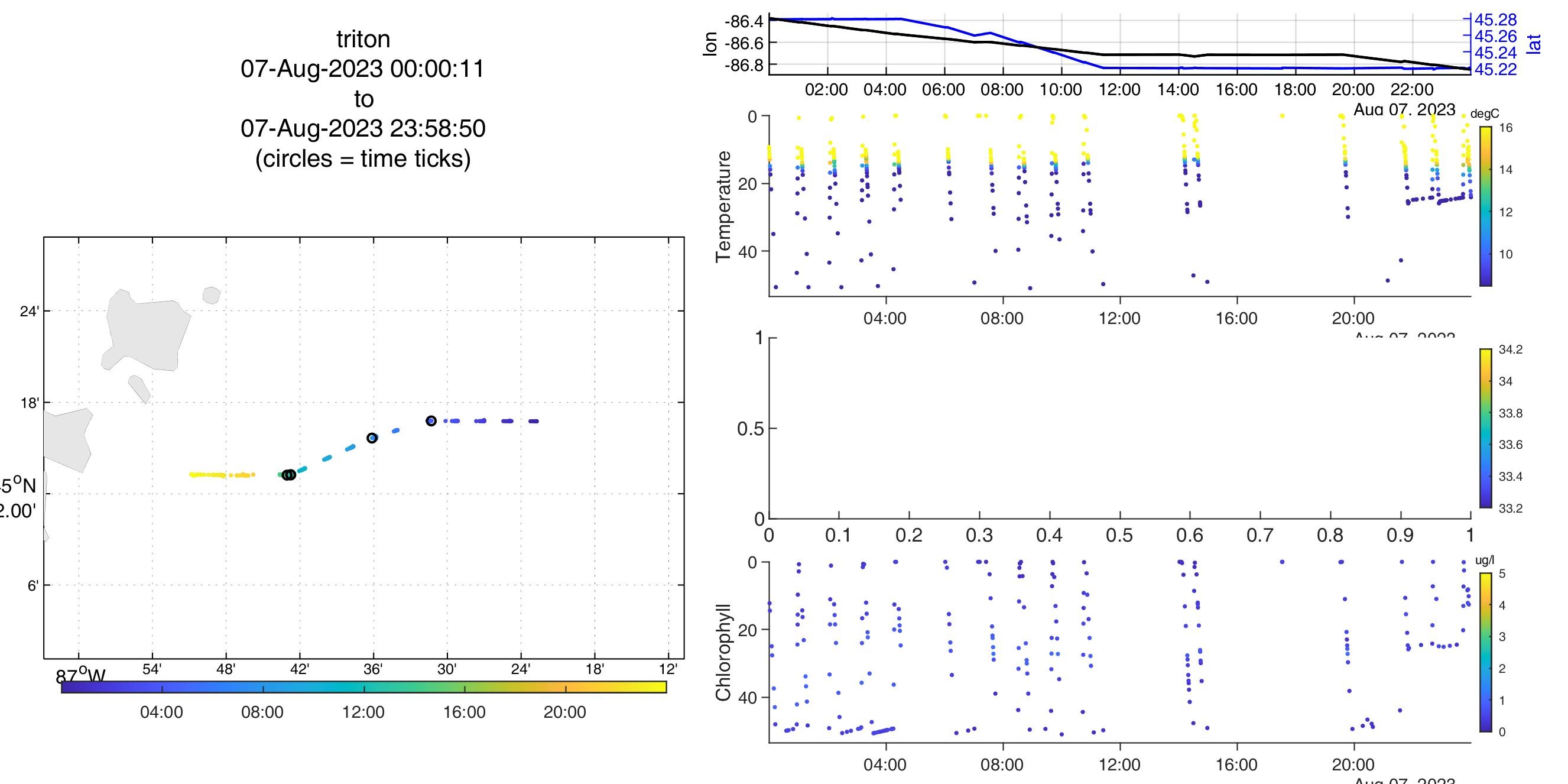Click the '08:00' tick under the Temperature plot
The height and width of the screenshot is (784, 1568).
coord(1002,318)
